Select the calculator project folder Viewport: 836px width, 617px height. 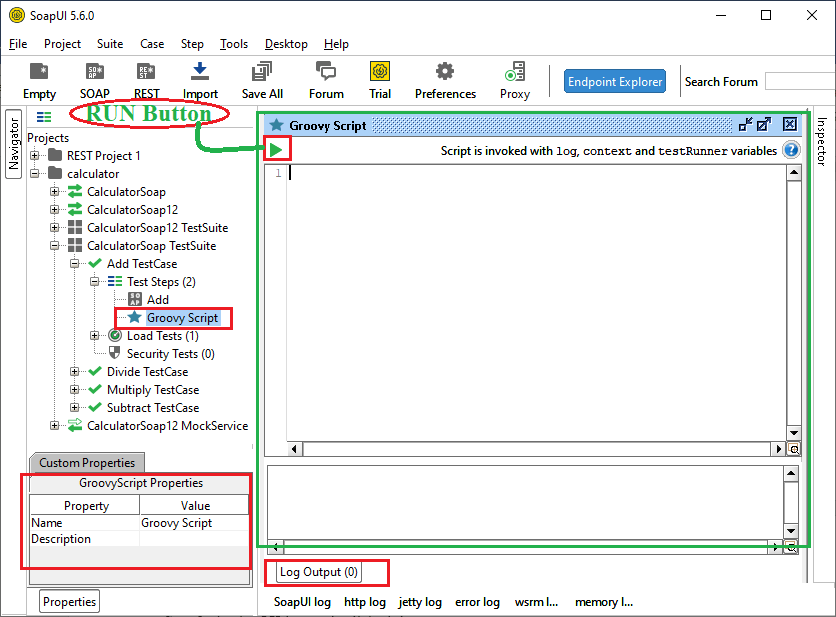93,174
